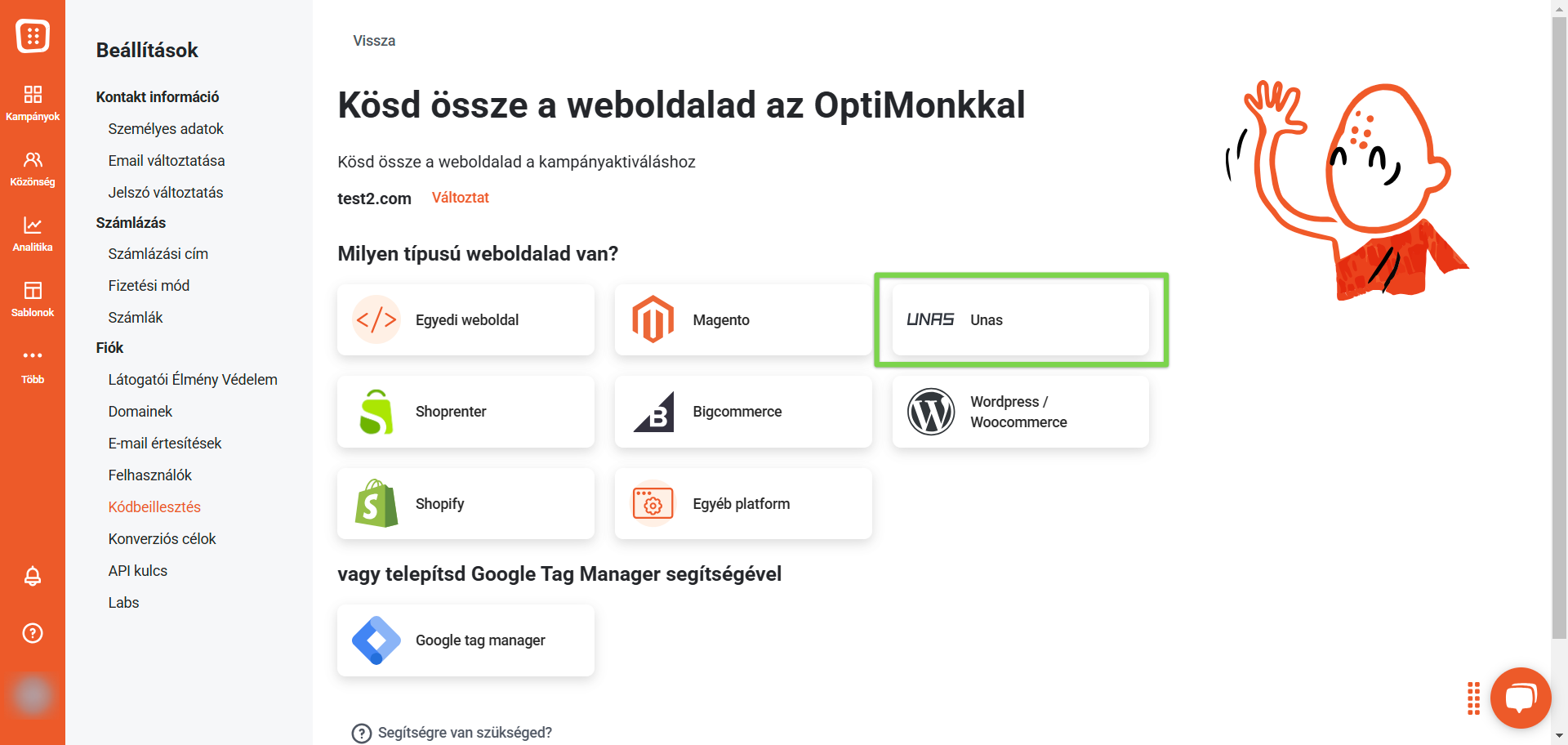Image resolution: width=1568 pixels, height=745 pixels.
Task: Select the Unas platform card
Action: coord(1021,319)
